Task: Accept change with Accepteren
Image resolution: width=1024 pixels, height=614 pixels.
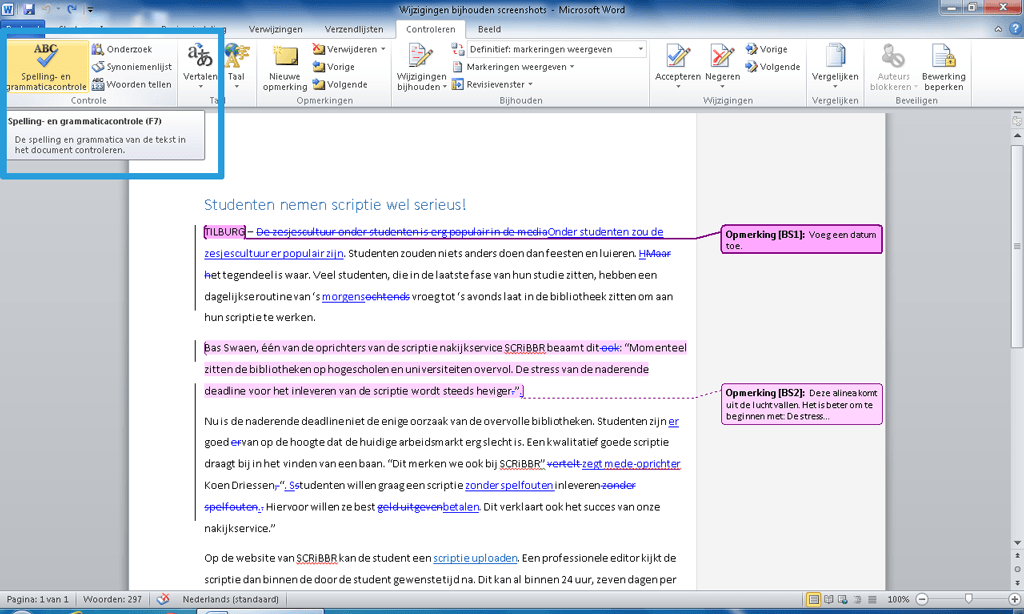Action: pos(679,60)
